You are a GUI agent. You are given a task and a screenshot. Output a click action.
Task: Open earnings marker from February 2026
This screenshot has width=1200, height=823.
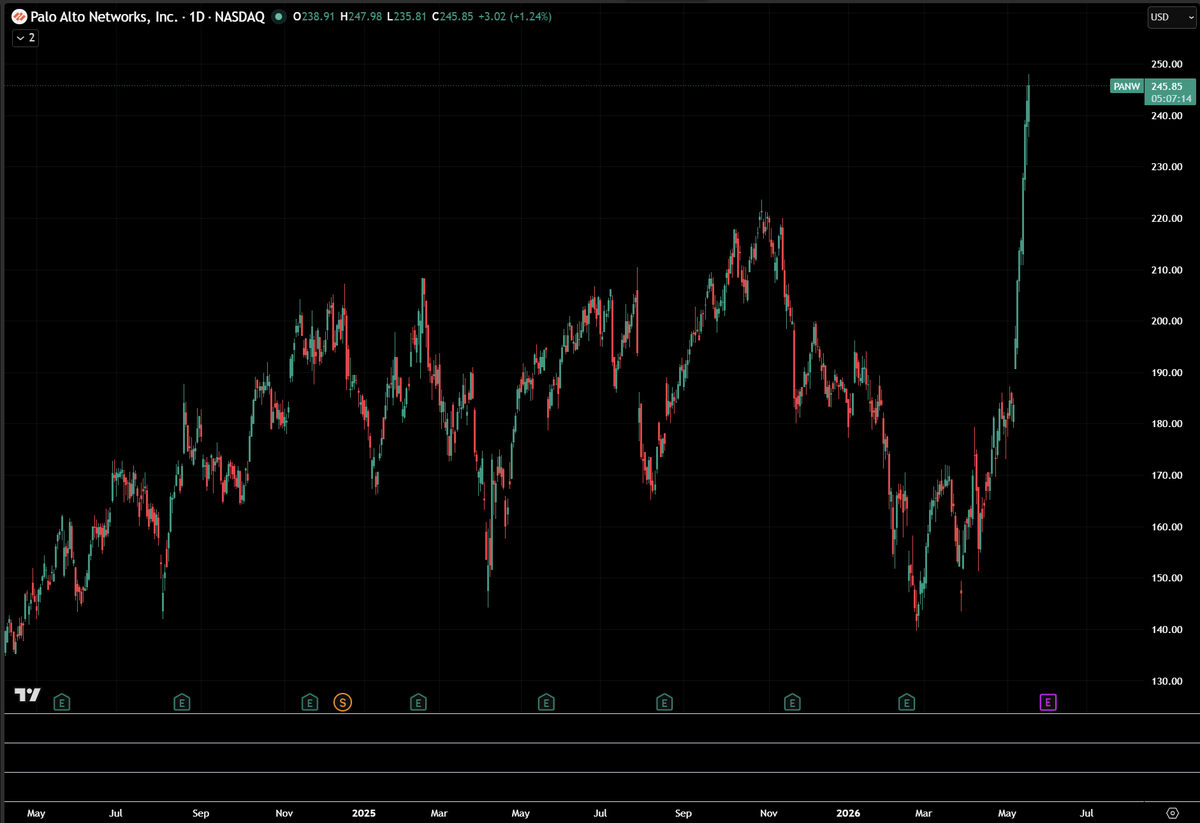click(907, 702)
